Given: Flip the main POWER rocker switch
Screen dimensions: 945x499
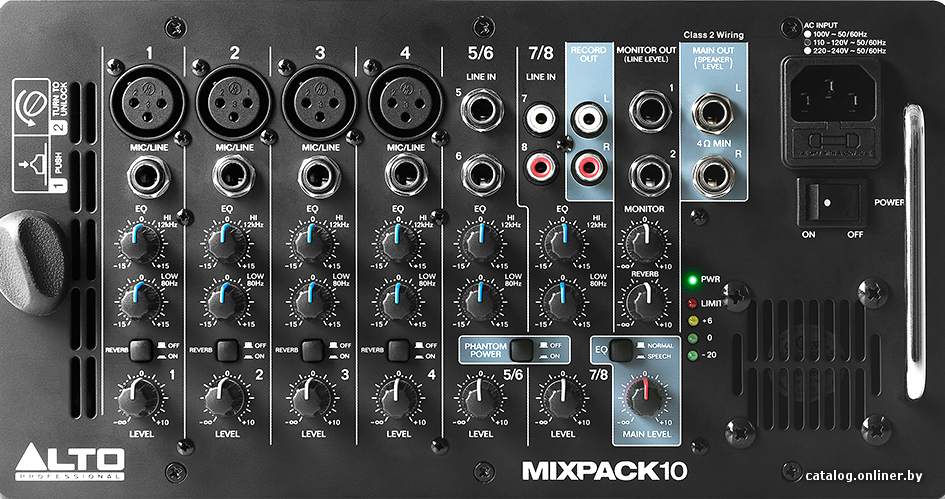Looking at the screenshot, I should click(832, 202).
